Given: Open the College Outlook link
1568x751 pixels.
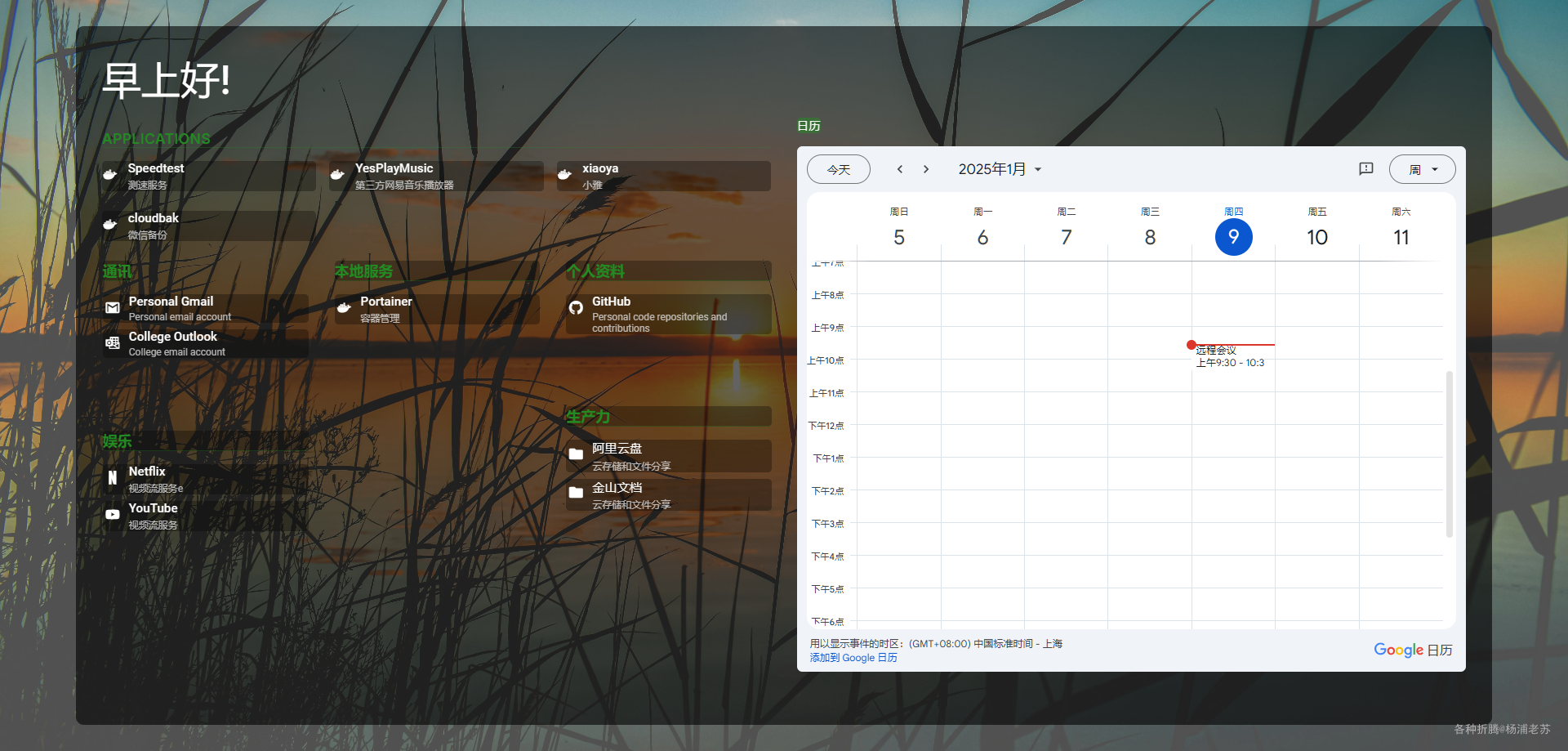Looking at the screenshot, I should [206, 344].
